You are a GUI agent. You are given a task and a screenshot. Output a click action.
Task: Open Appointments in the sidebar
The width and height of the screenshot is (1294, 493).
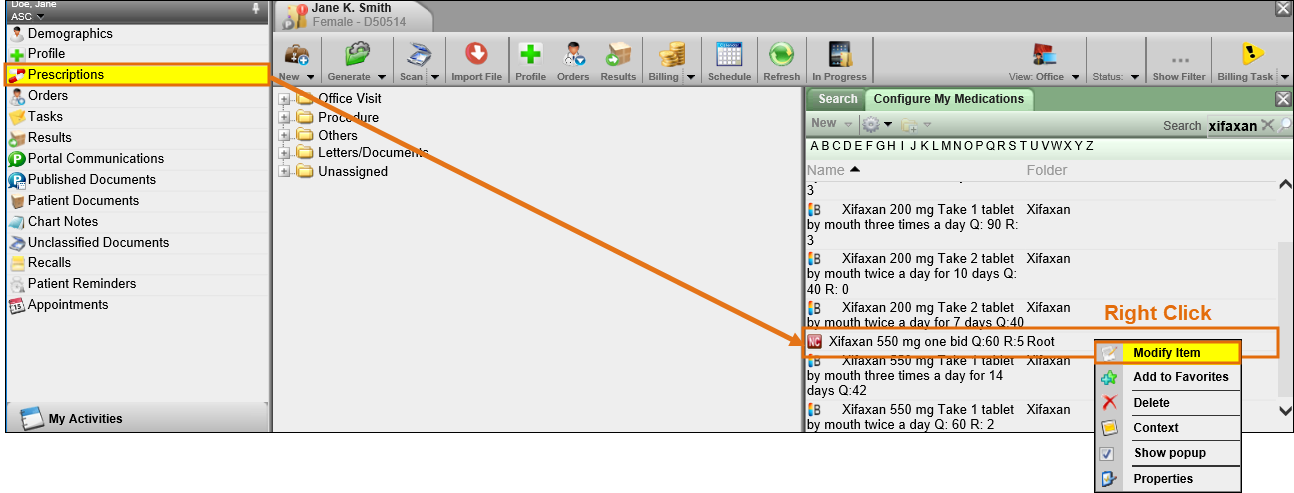tap(138, 304)
